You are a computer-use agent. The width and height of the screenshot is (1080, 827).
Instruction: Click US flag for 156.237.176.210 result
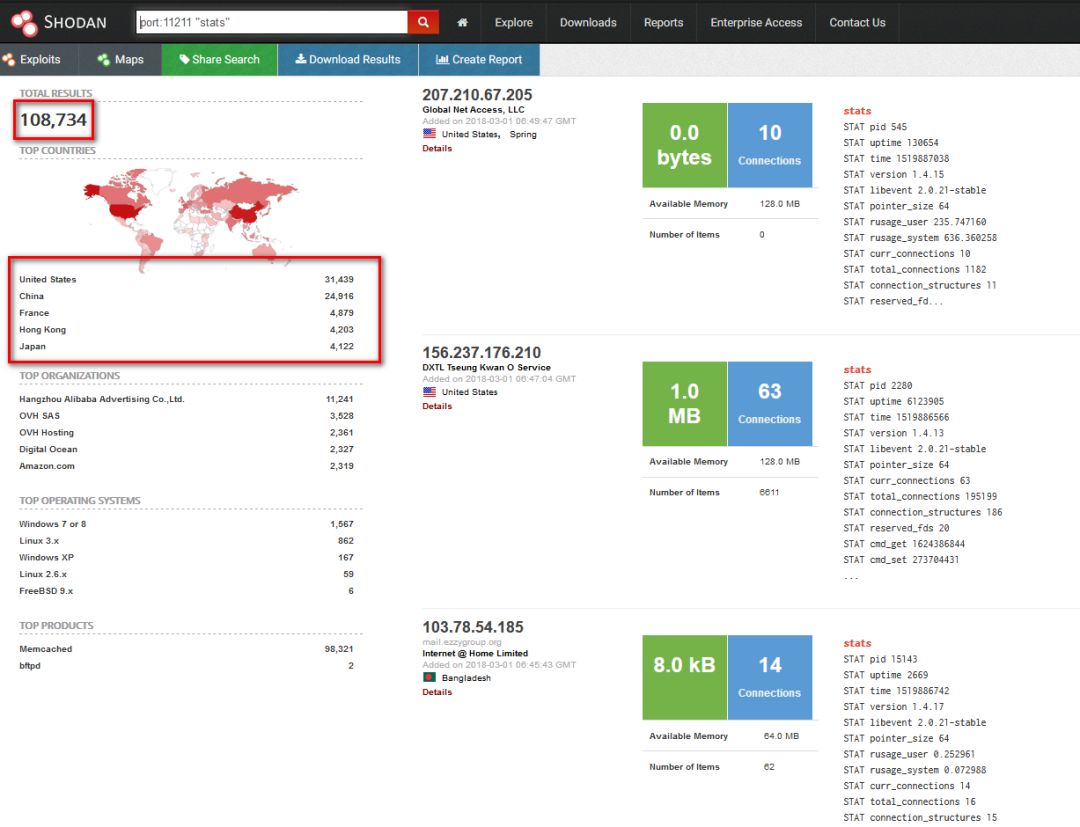click(x=429, y=392)
